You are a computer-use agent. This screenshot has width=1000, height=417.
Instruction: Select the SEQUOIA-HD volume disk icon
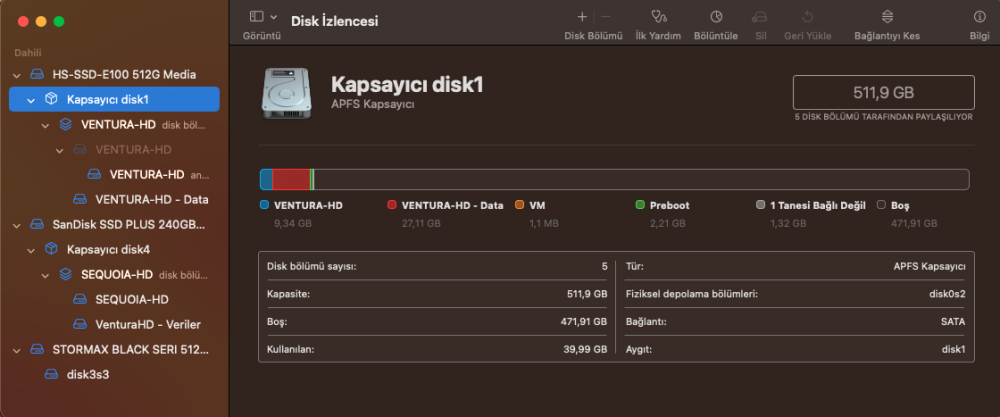(x=79, y=300)
